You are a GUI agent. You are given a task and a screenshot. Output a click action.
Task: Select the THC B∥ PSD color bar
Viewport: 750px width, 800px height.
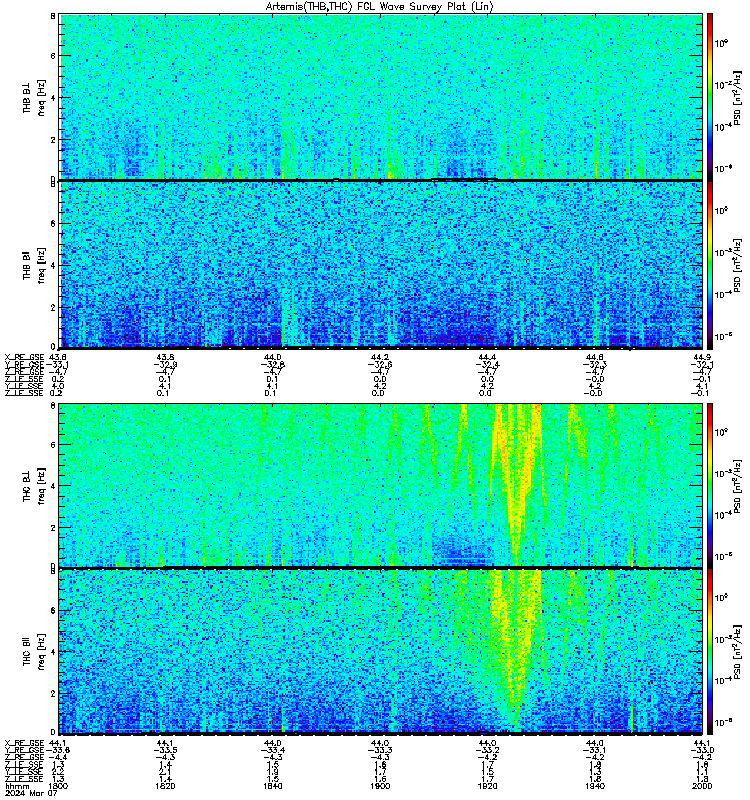pyautogui.click(x=710, y=651)
